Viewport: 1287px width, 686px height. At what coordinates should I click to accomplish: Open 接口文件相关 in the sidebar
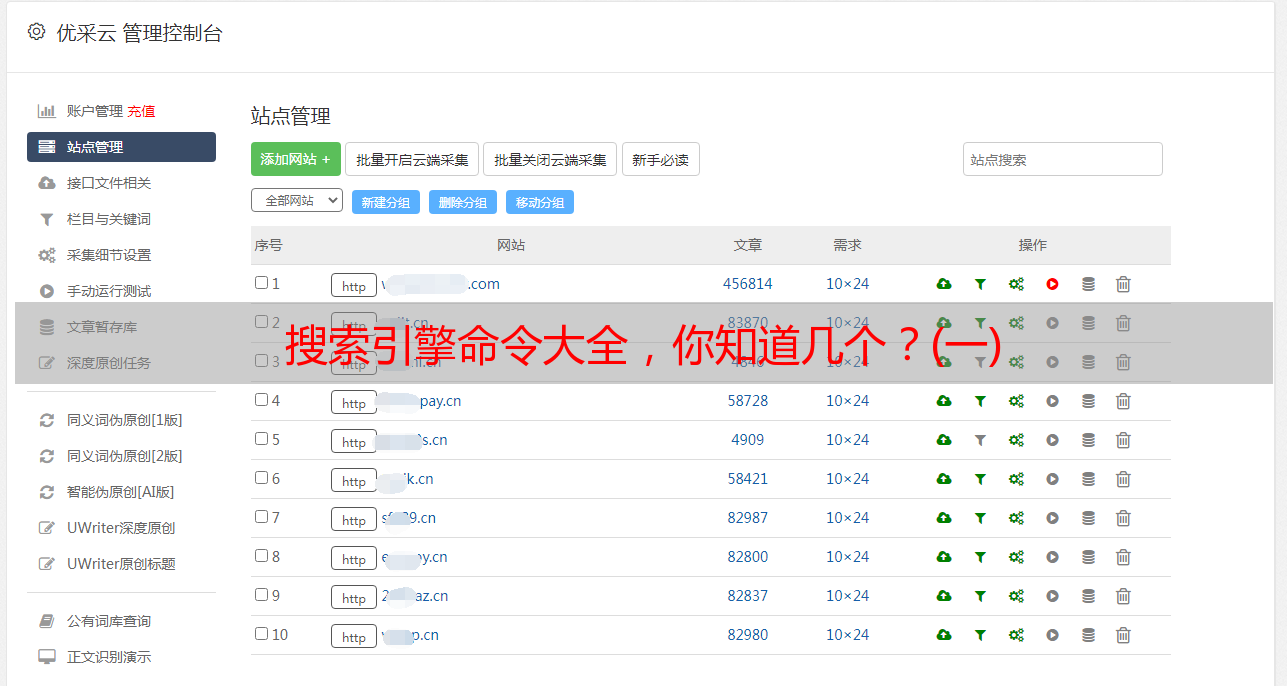tap(109, 183)
